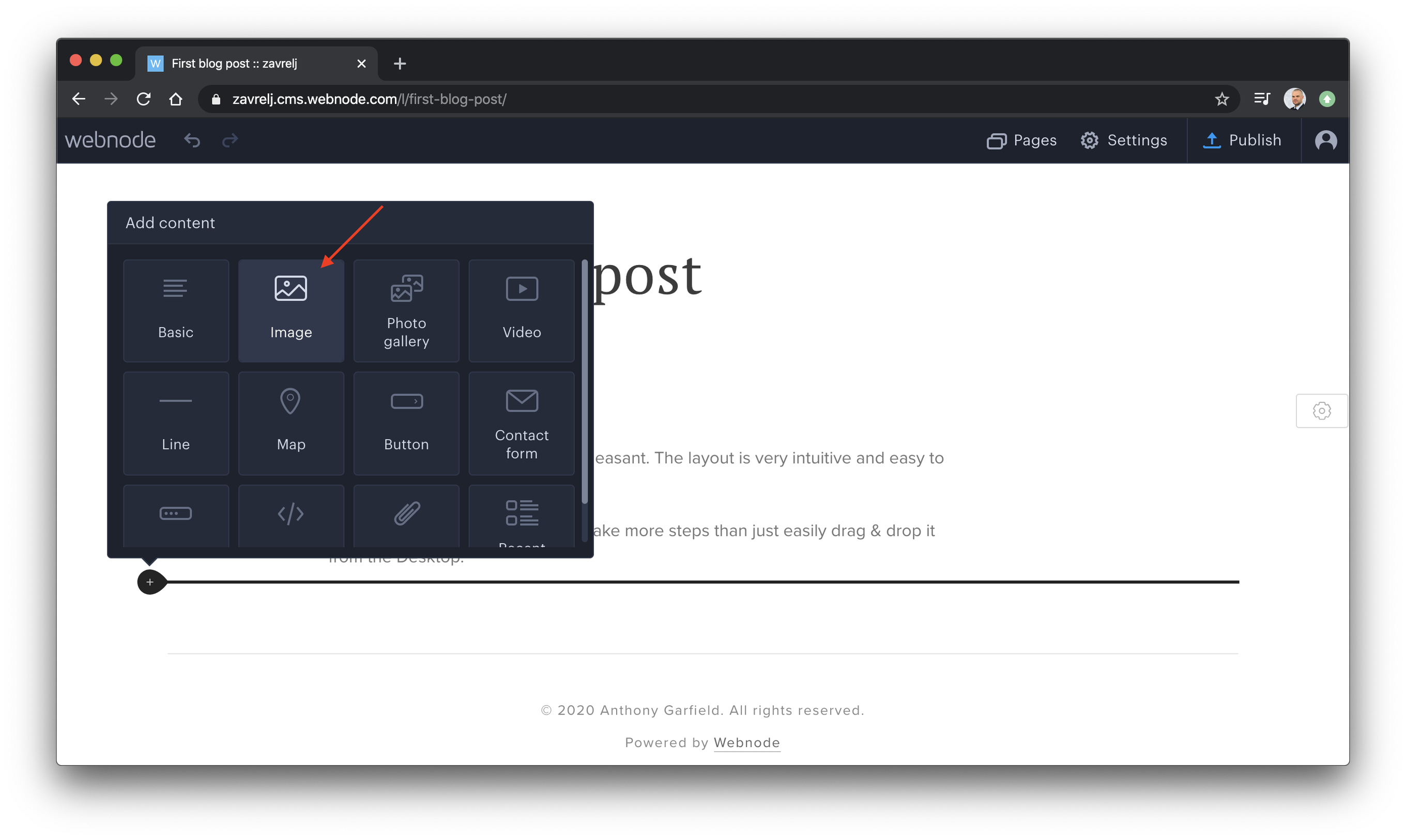Redo the editor action
Viewport: 1406px width, 840px height.
pos(230,140)
